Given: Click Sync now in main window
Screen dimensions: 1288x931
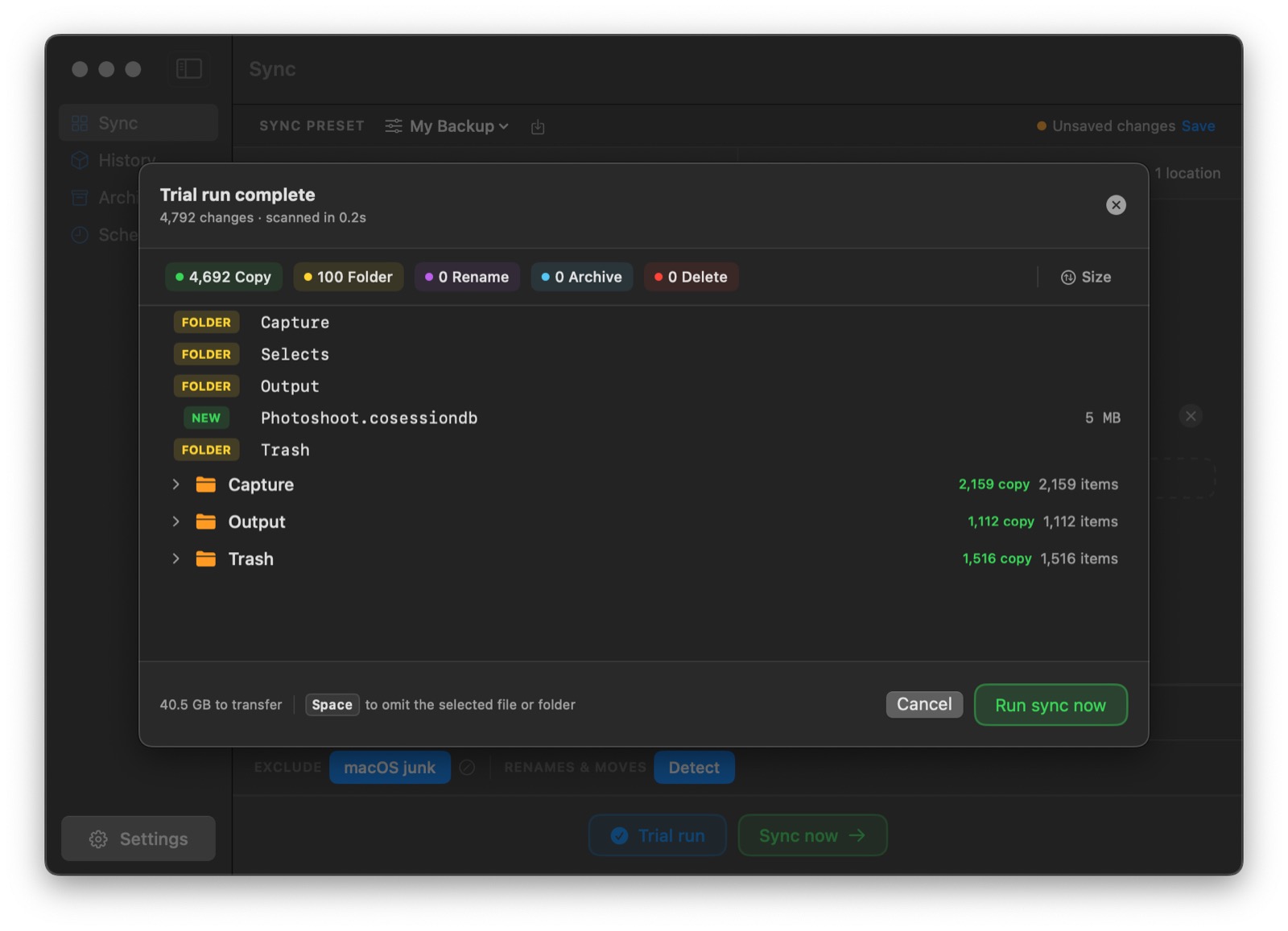Looking at the screenshot, I should [x=812, y=835].
